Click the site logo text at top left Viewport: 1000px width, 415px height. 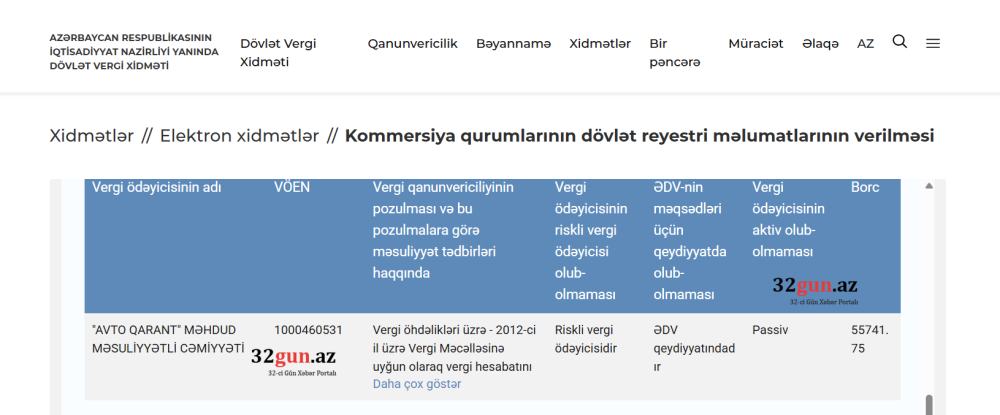[x=133, y=51]
